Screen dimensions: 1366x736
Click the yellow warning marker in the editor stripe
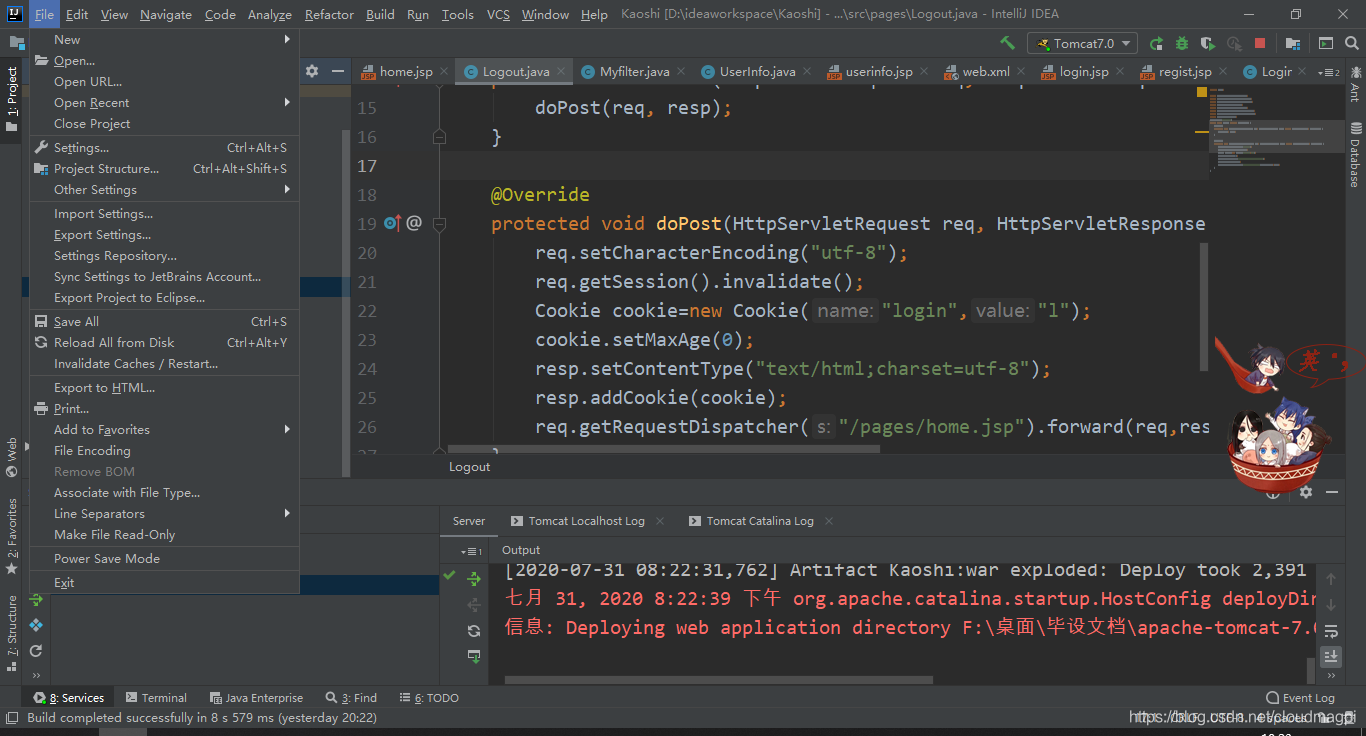(x=1202, y=131)
